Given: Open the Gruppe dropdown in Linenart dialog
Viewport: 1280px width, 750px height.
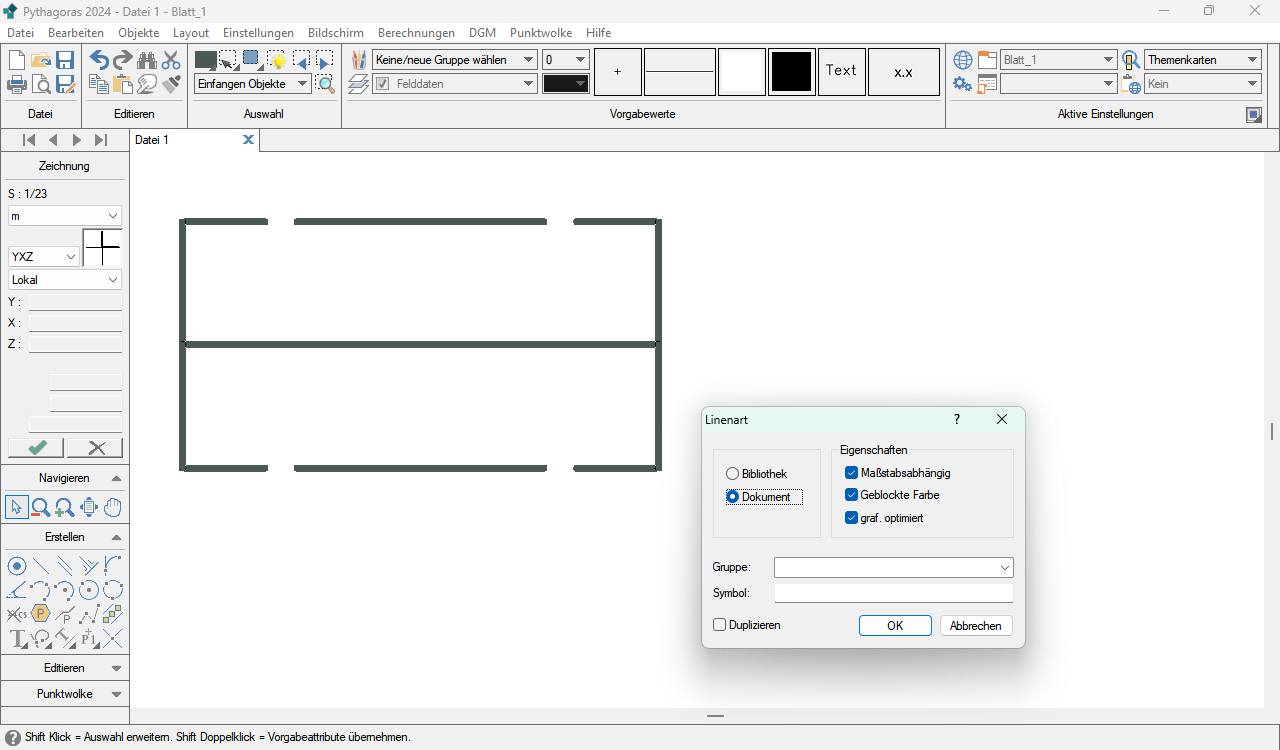Looking at the screenshot, I should 894,567.
